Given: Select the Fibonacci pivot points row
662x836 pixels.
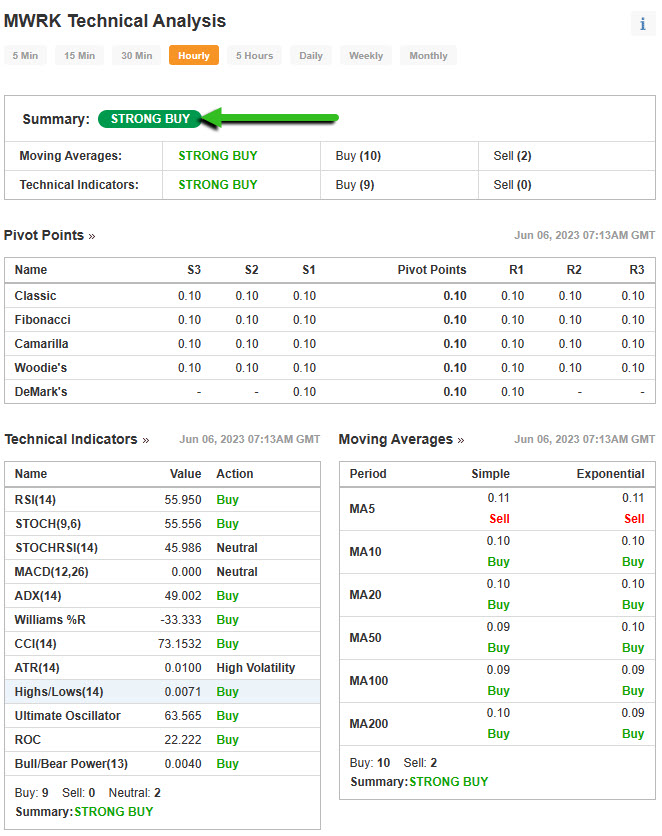Looking at the screenshot, I should tap(330, 320).
